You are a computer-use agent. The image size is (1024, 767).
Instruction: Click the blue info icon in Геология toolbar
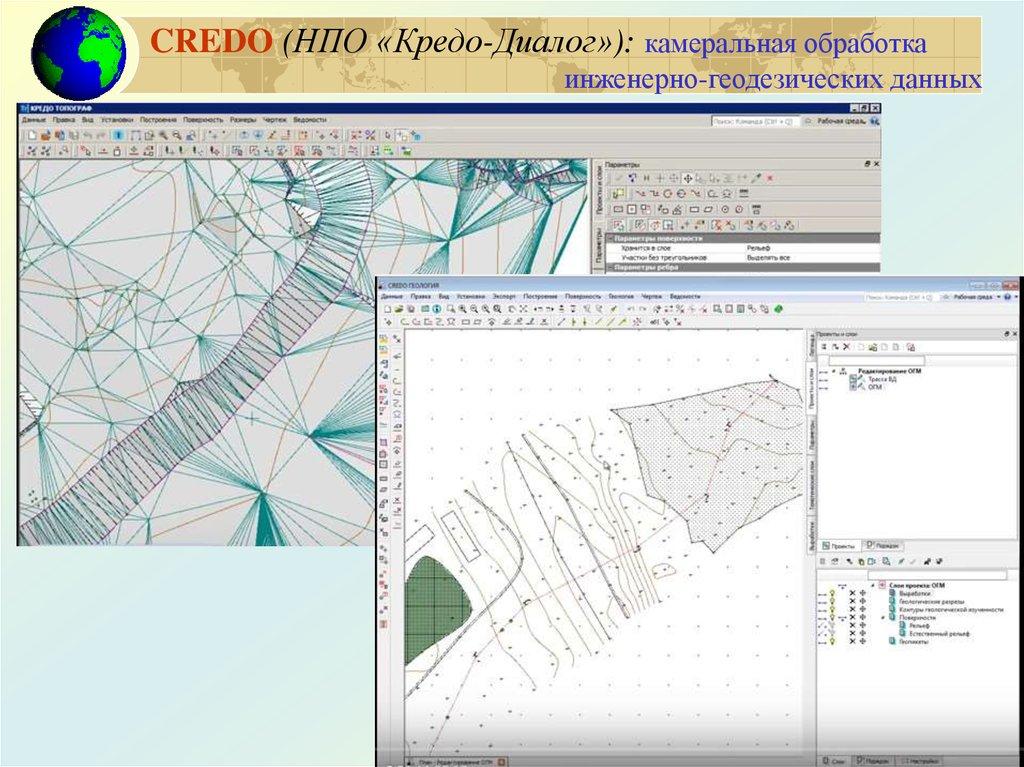point(437,310)
